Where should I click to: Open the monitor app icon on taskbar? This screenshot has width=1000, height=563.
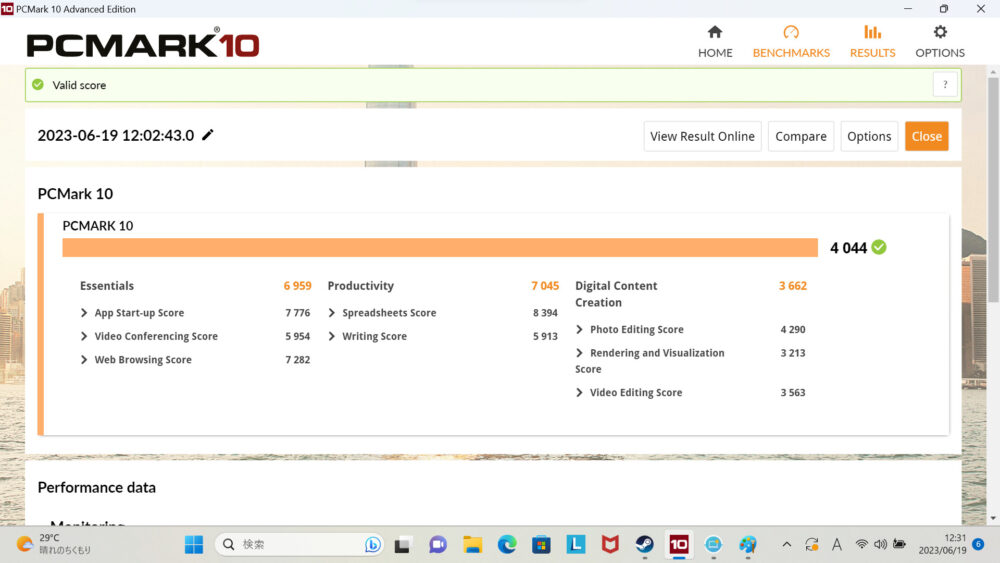pyautogui.click(x=714, y=545)
